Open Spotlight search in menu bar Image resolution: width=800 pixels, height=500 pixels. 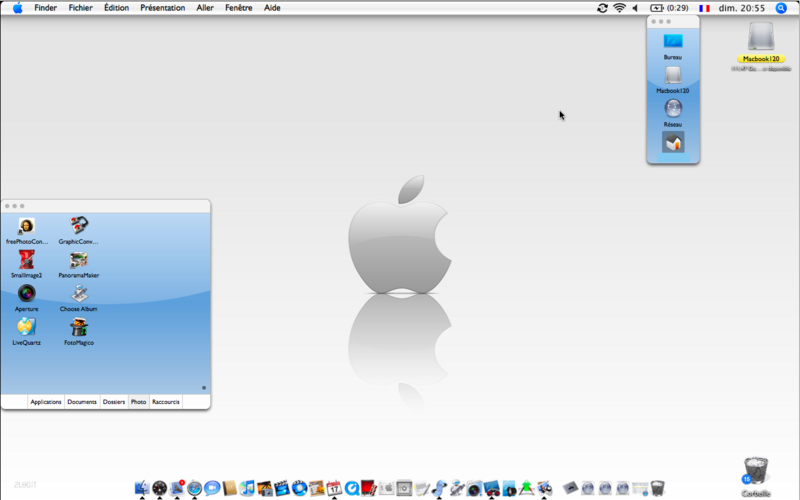tap(781, 8)
